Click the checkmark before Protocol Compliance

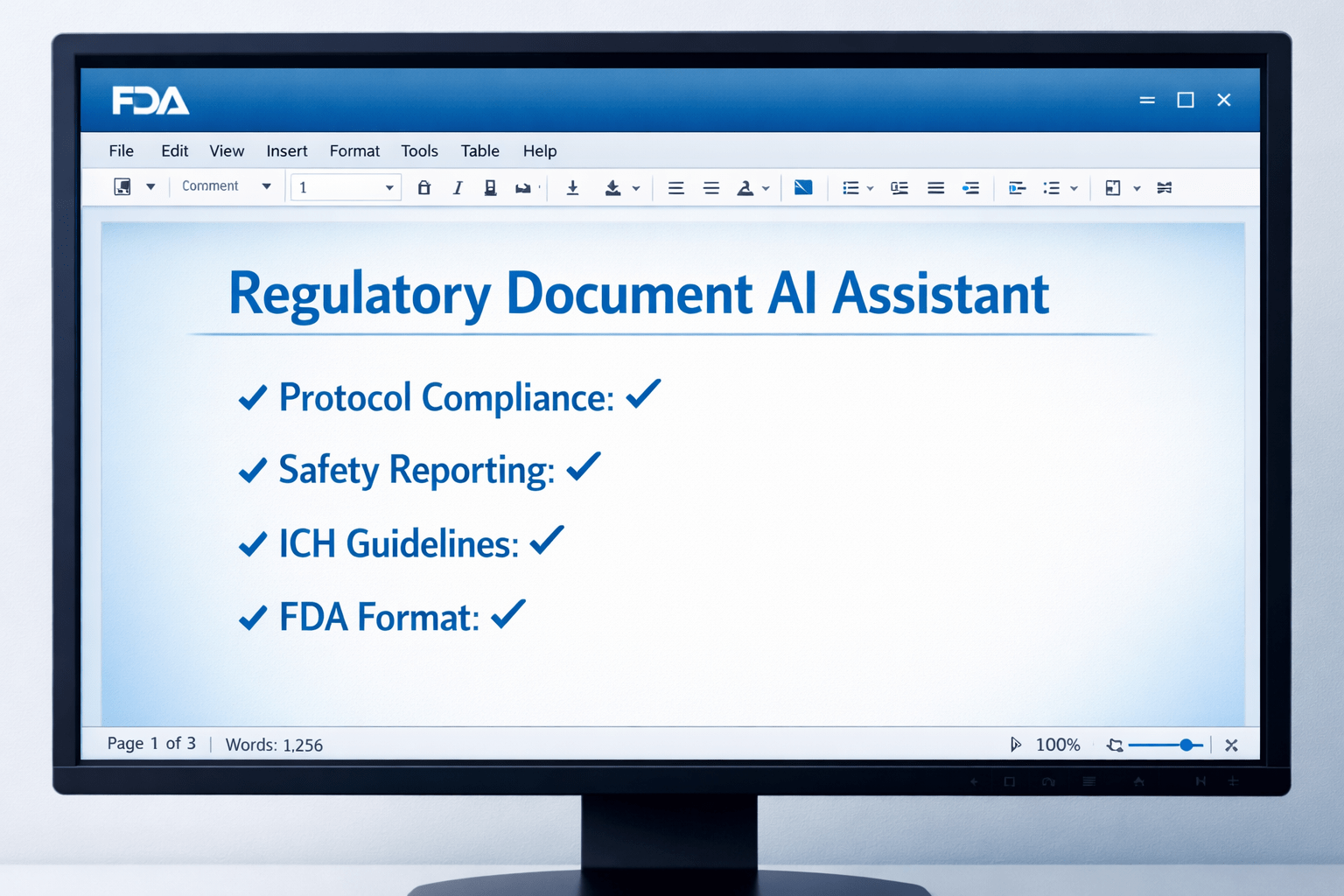coord(253,398)
